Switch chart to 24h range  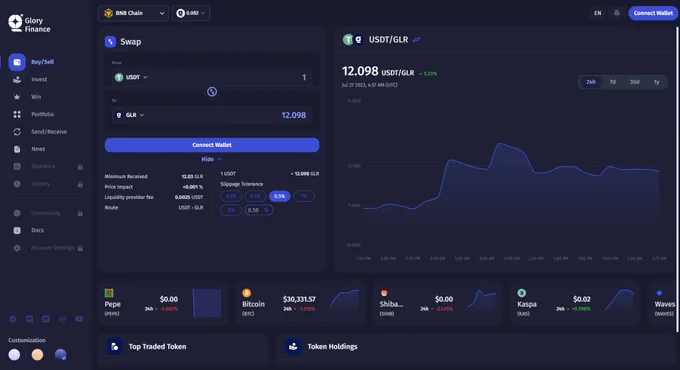click(591, 82)
